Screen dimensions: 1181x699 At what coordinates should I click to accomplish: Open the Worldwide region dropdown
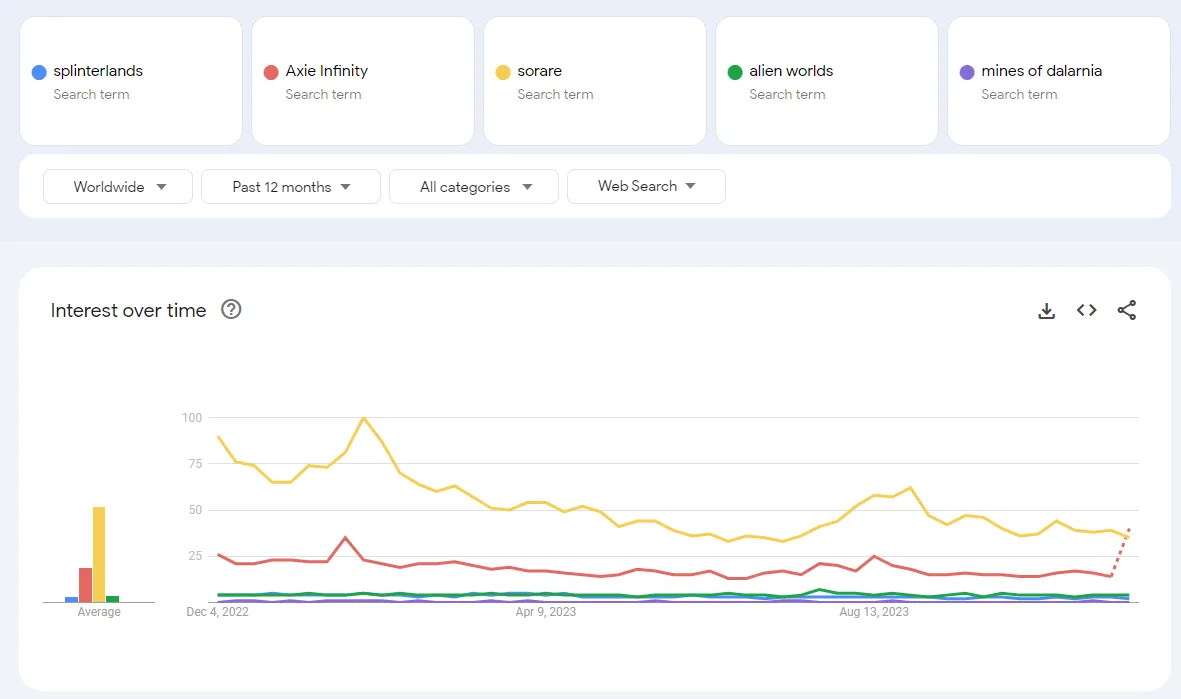(118, 187)
